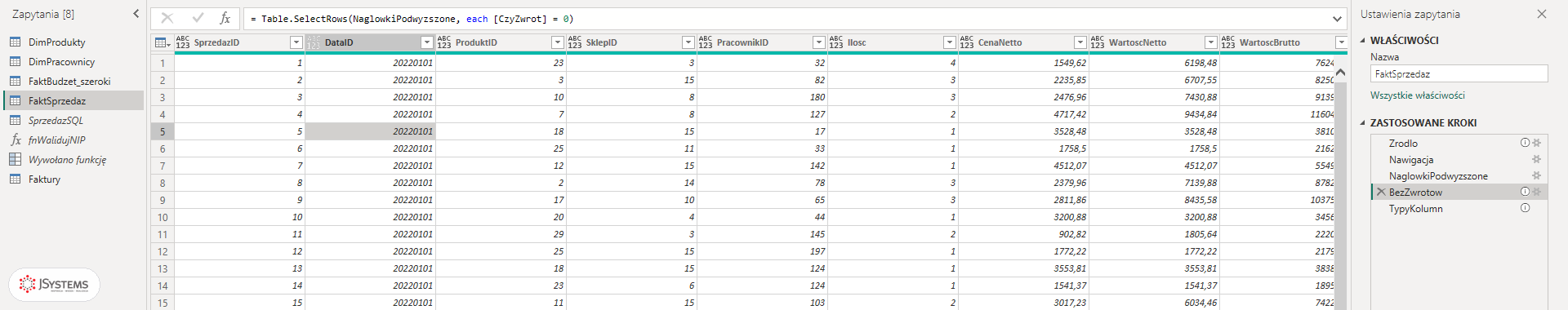Select the fnWalidujNIP function query
The width and height of the screenshot is (1568, 310).
pos(73,139)
